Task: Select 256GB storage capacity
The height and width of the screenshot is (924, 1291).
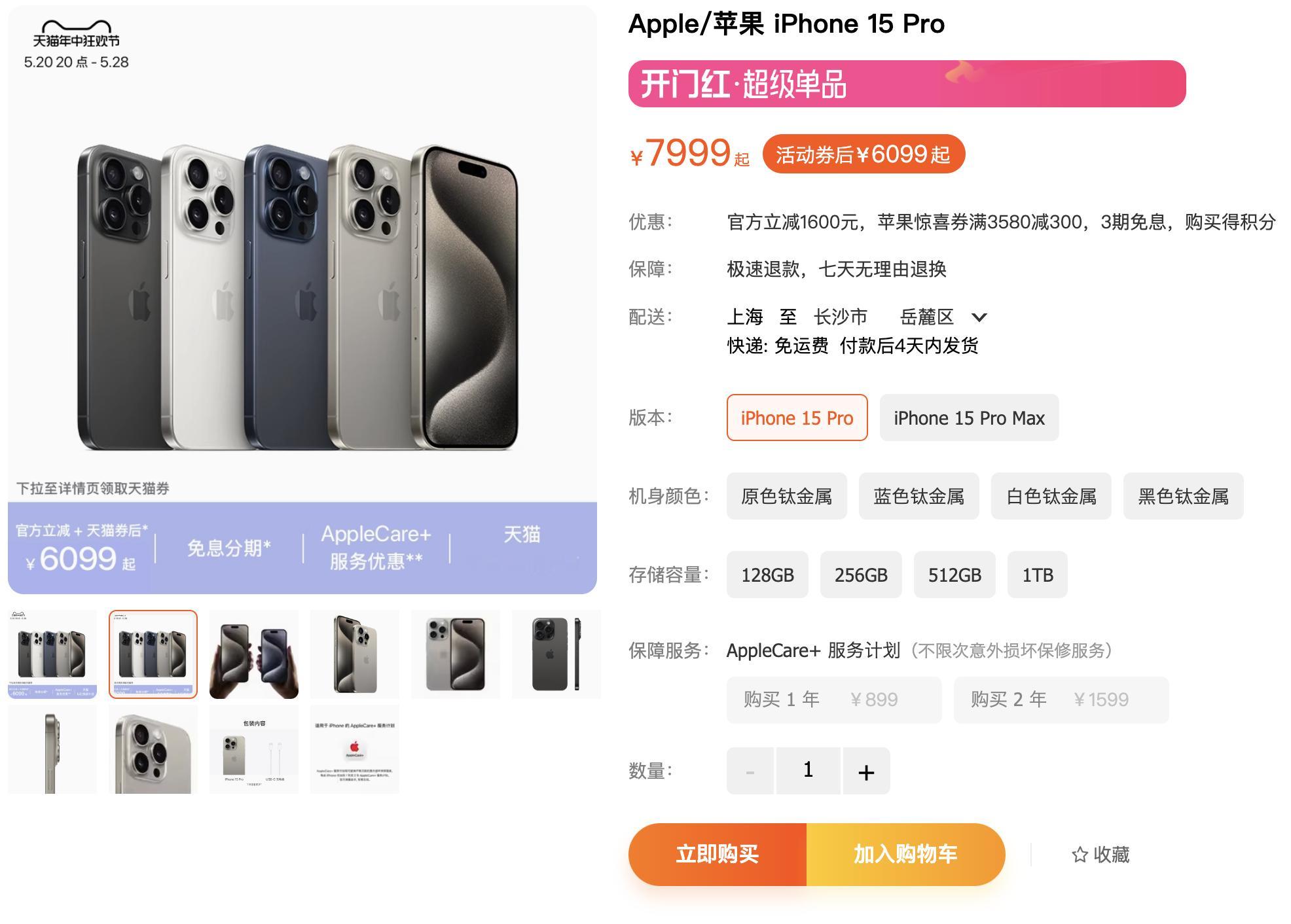Action: tap(861, 575)
